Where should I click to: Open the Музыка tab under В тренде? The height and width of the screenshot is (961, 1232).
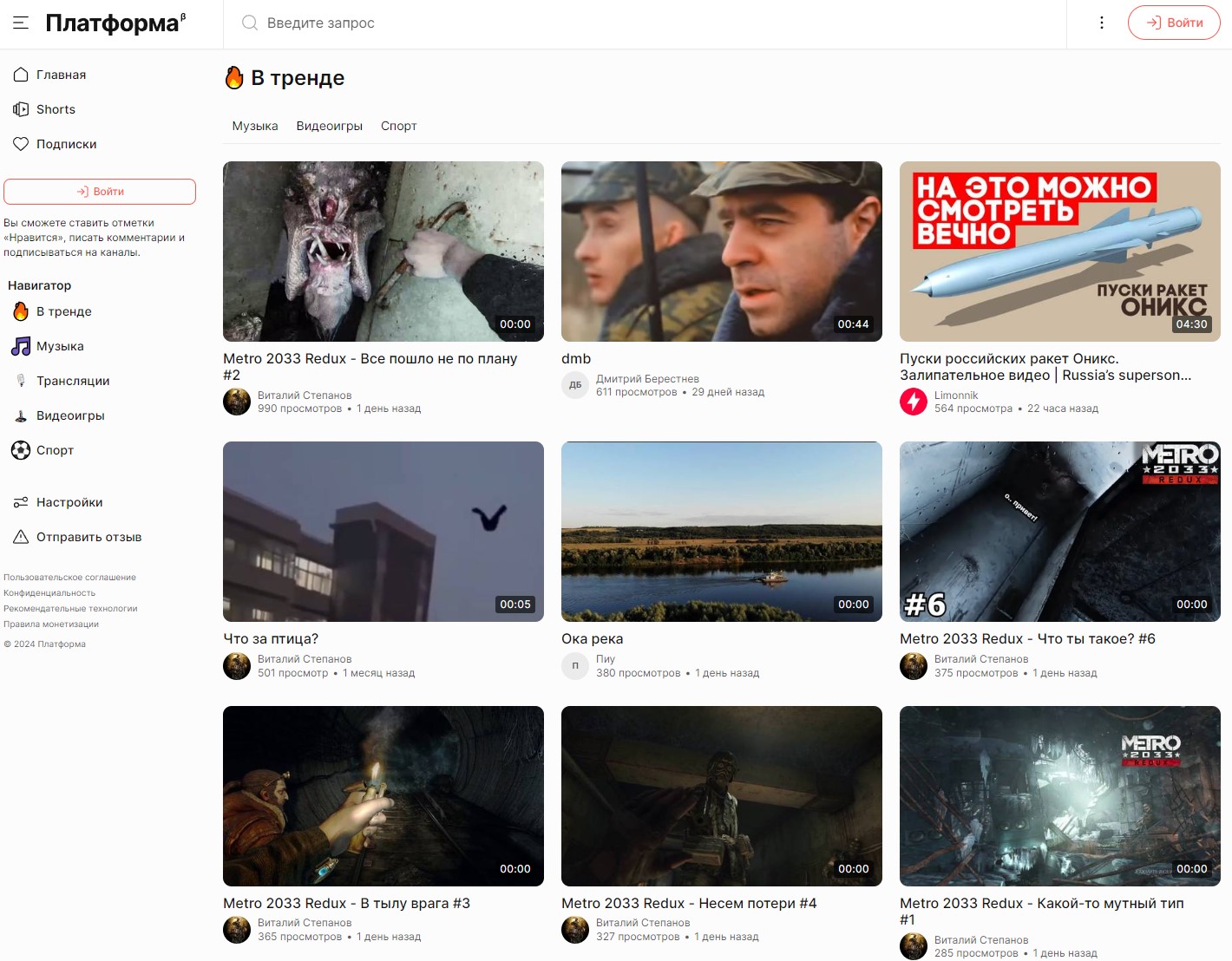point(255,127)
